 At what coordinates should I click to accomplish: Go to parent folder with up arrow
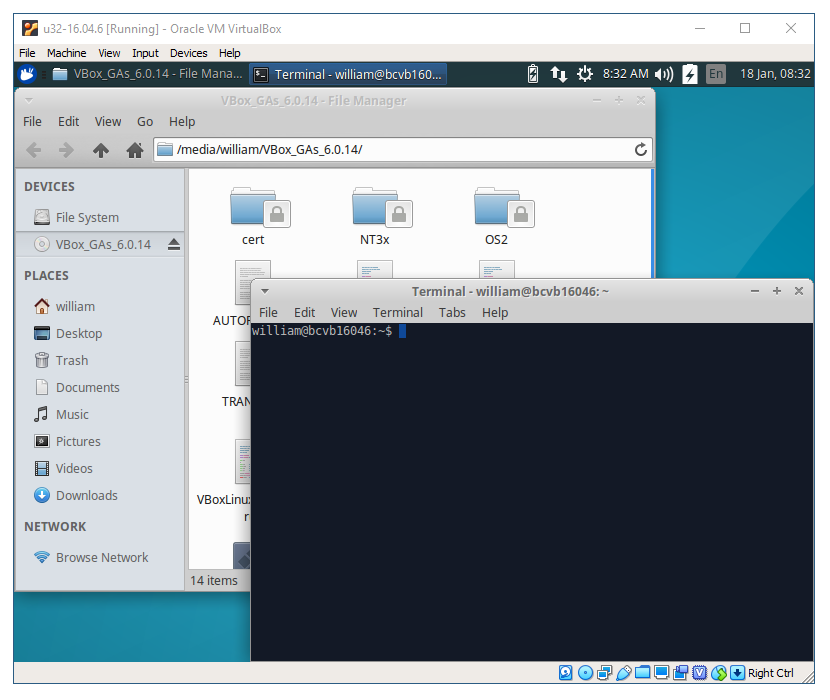click(x=100, y=150)
